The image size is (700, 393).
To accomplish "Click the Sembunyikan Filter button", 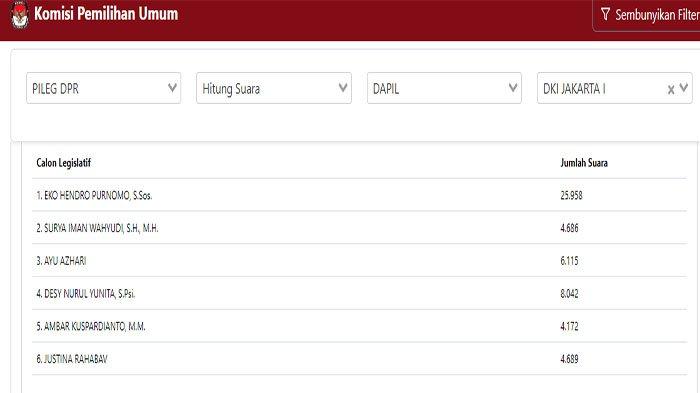I will coord(647,15).
